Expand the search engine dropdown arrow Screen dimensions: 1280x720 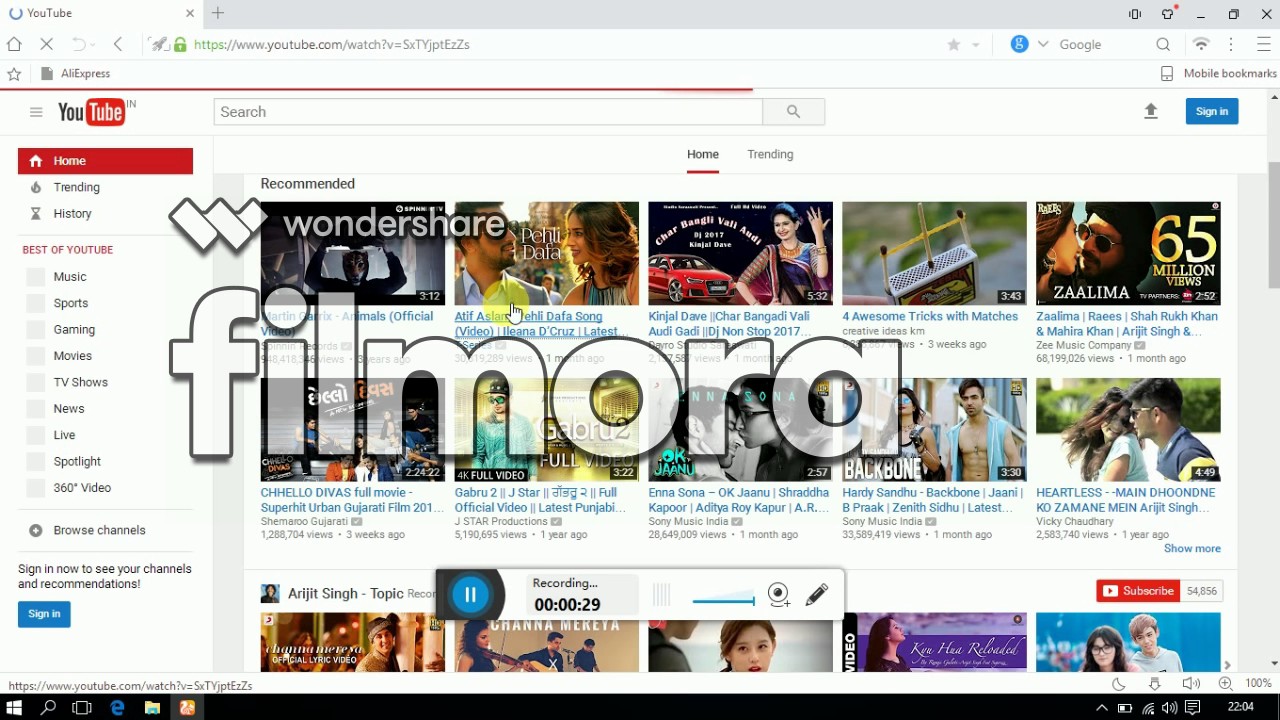1043,44
